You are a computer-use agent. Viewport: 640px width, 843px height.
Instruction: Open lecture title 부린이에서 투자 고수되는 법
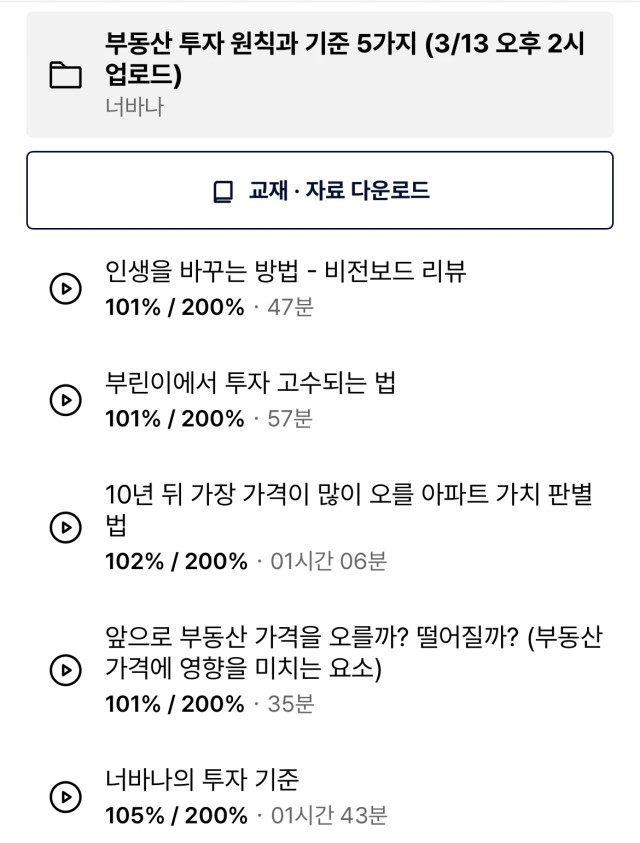250,383
